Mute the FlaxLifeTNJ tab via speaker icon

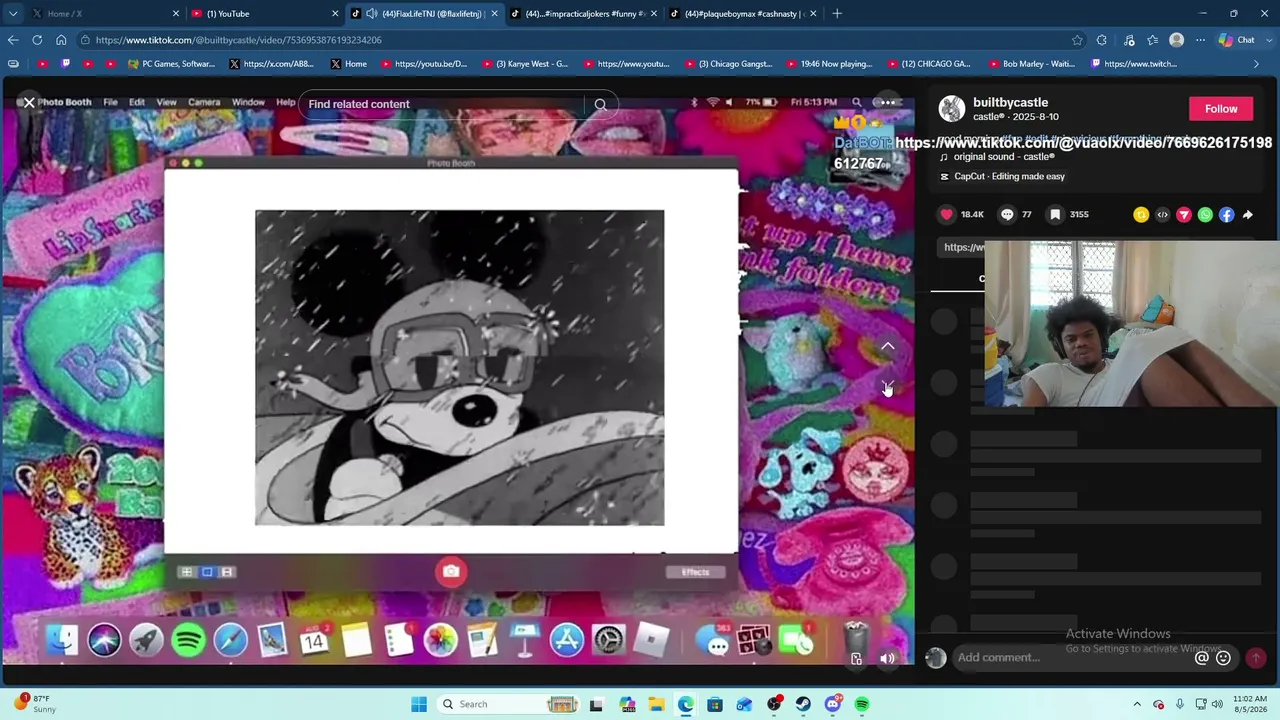371,13
